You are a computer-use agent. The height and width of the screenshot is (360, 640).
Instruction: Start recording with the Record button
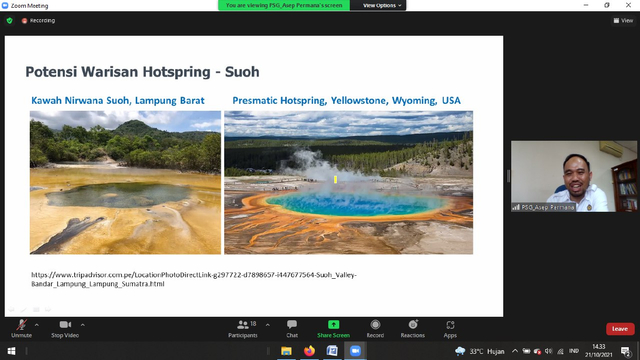tap(375, 329)
